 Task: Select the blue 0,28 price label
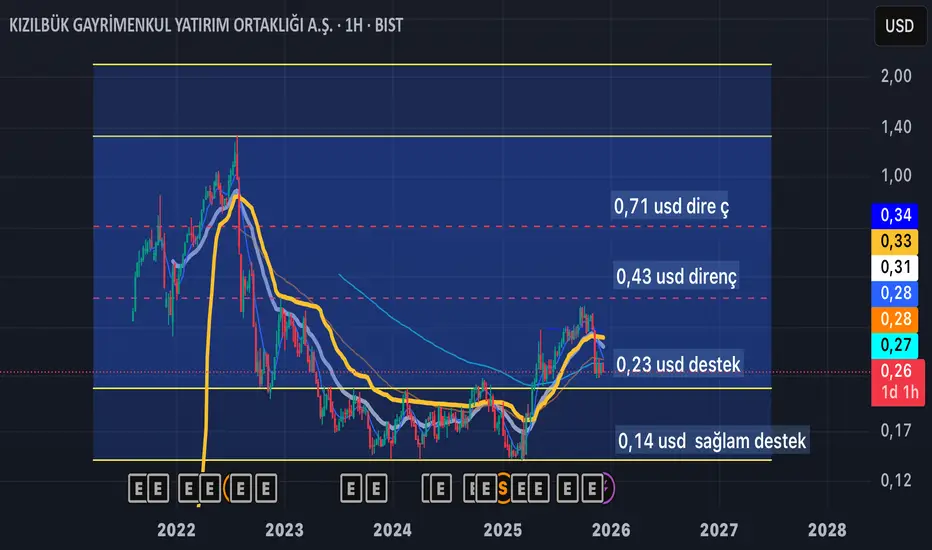point(895,293)
